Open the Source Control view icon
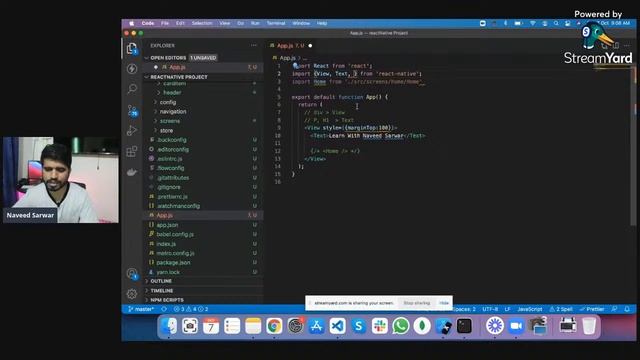The height and width of the screenshot is (360, 640). 132,110
